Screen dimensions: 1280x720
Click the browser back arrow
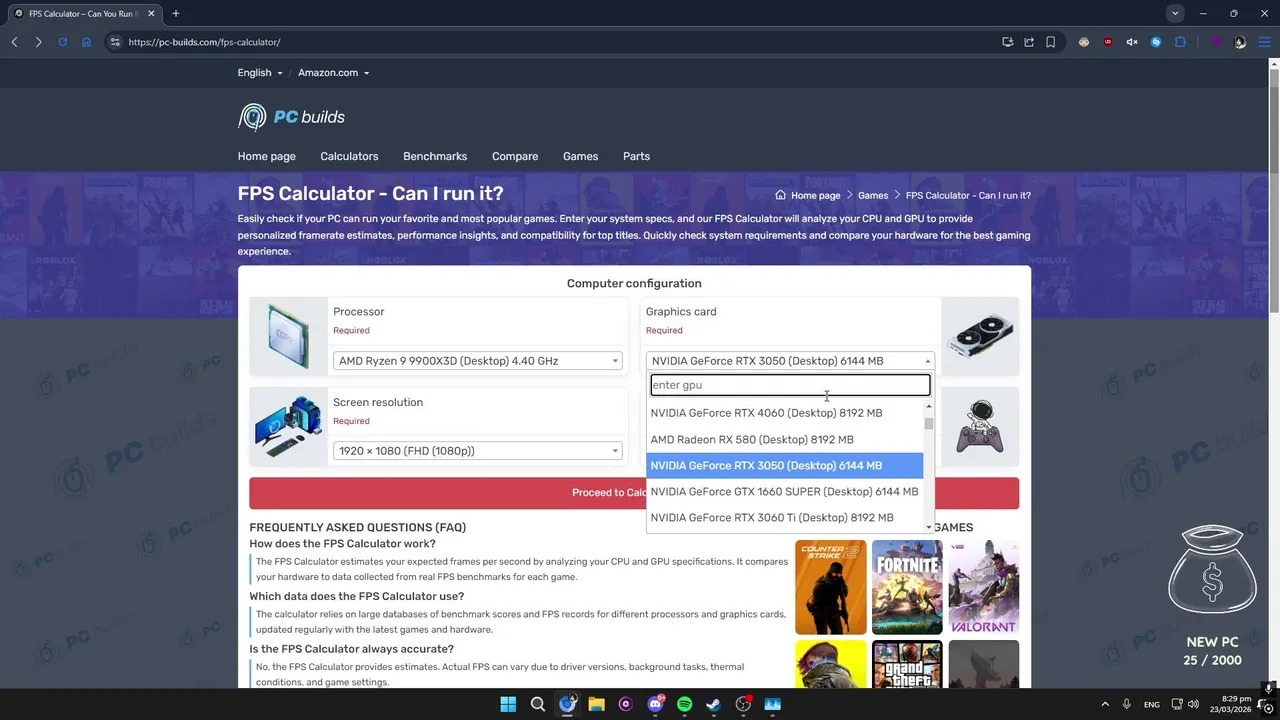pyautogui.click(x=14, y=42)
